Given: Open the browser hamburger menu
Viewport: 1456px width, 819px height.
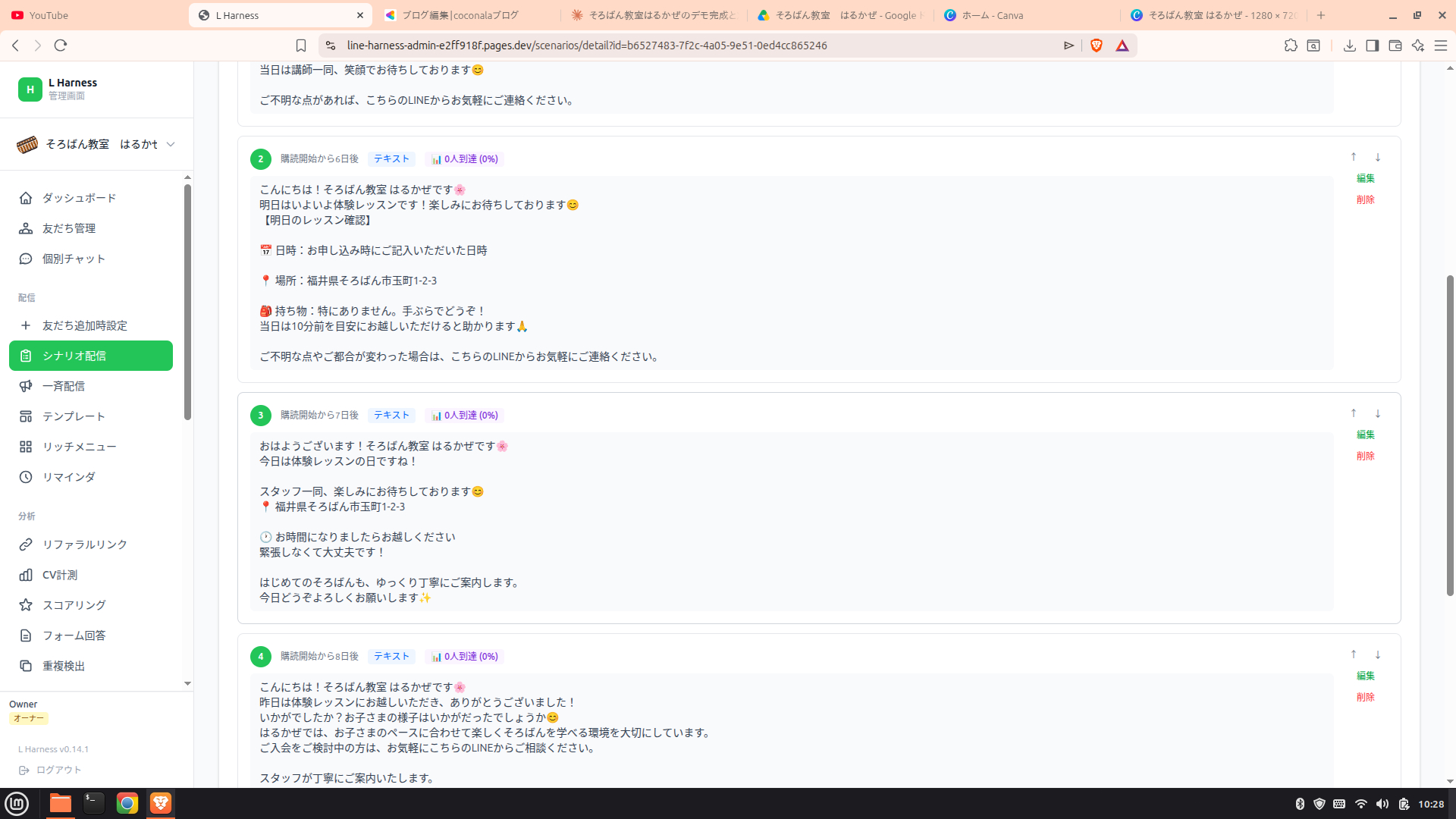Looking at the screenshot, I should point(1441,45).
